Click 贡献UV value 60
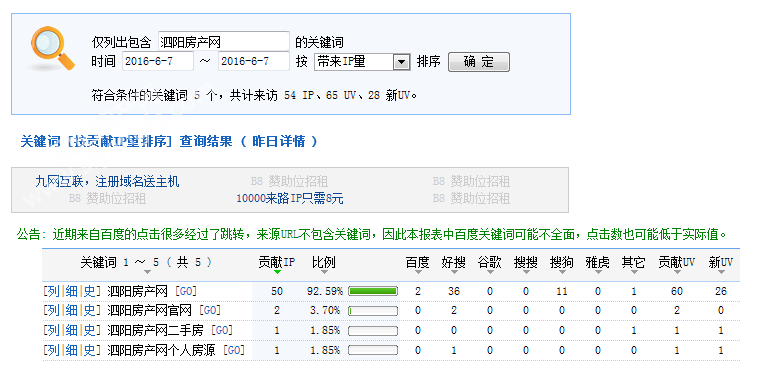The height and width of the screenshot is (370, 757). 676,291
